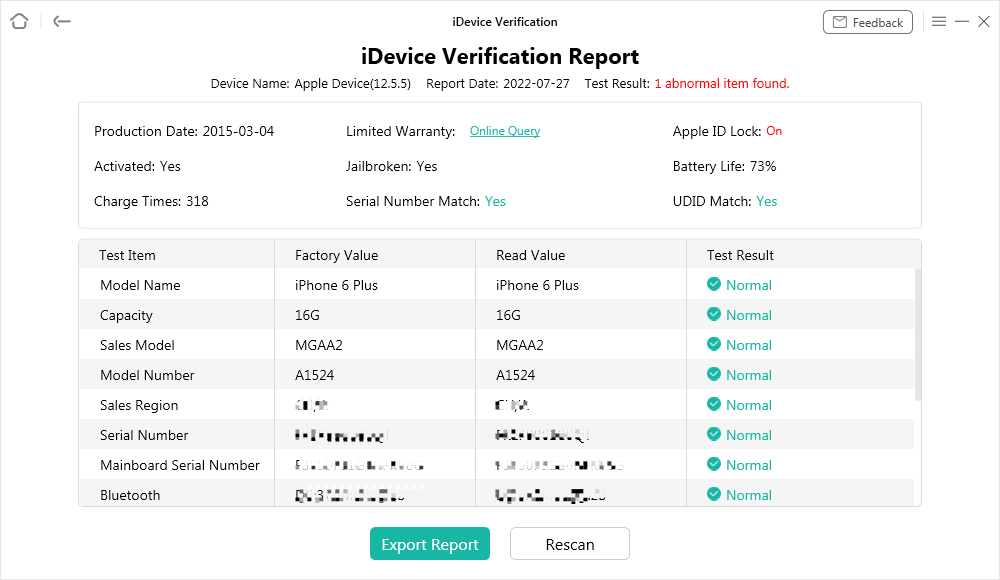Click the Capacity normal checkmark icon
Image resolution: width=1000 pixels, height=580 pixels.
[714, 315]
